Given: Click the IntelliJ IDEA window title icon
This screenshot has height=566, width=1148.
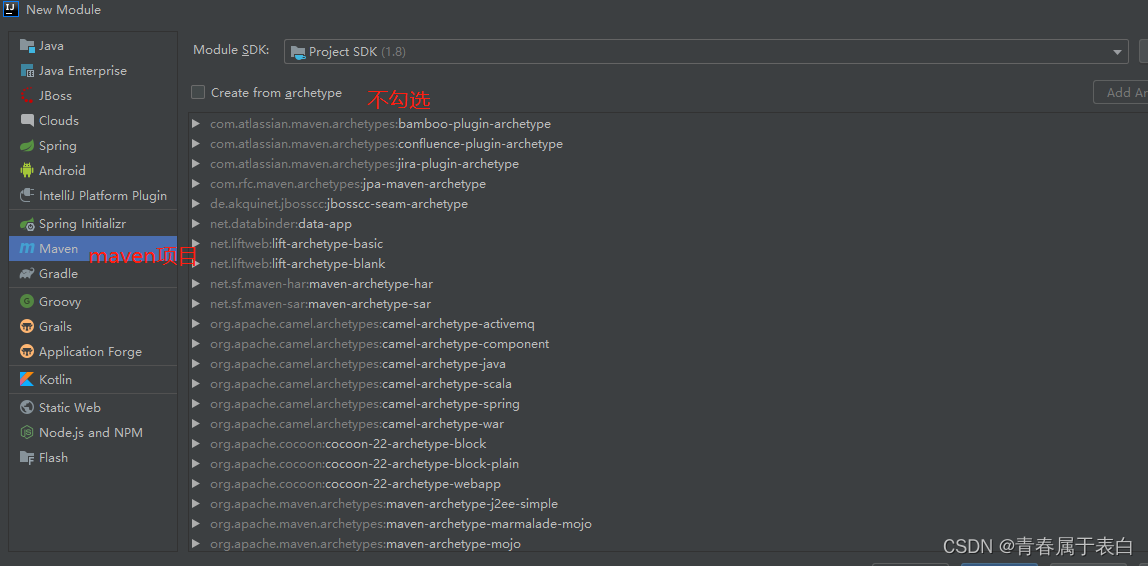Looking at the screenshot, I should click(x=11, y=10).
